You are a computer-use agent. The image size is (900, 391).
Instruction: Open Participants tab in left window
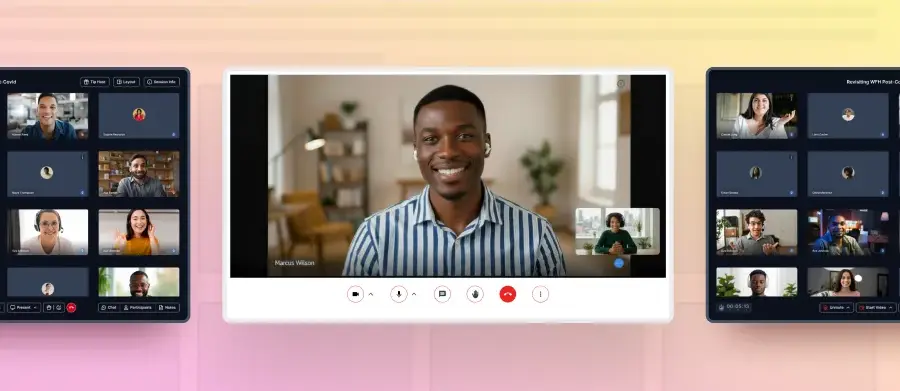(x=138, y=308)
